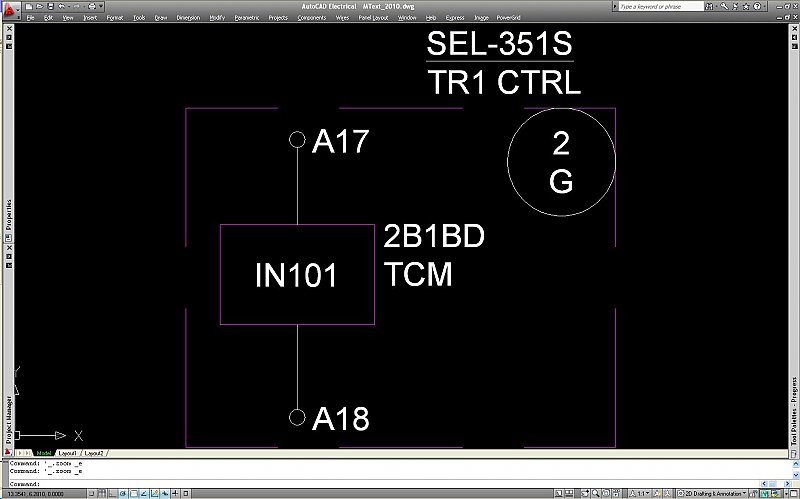Click the IN101 text in the drawing
The height and width of the screenshot is (499, 800).
[x=296, y=276]
